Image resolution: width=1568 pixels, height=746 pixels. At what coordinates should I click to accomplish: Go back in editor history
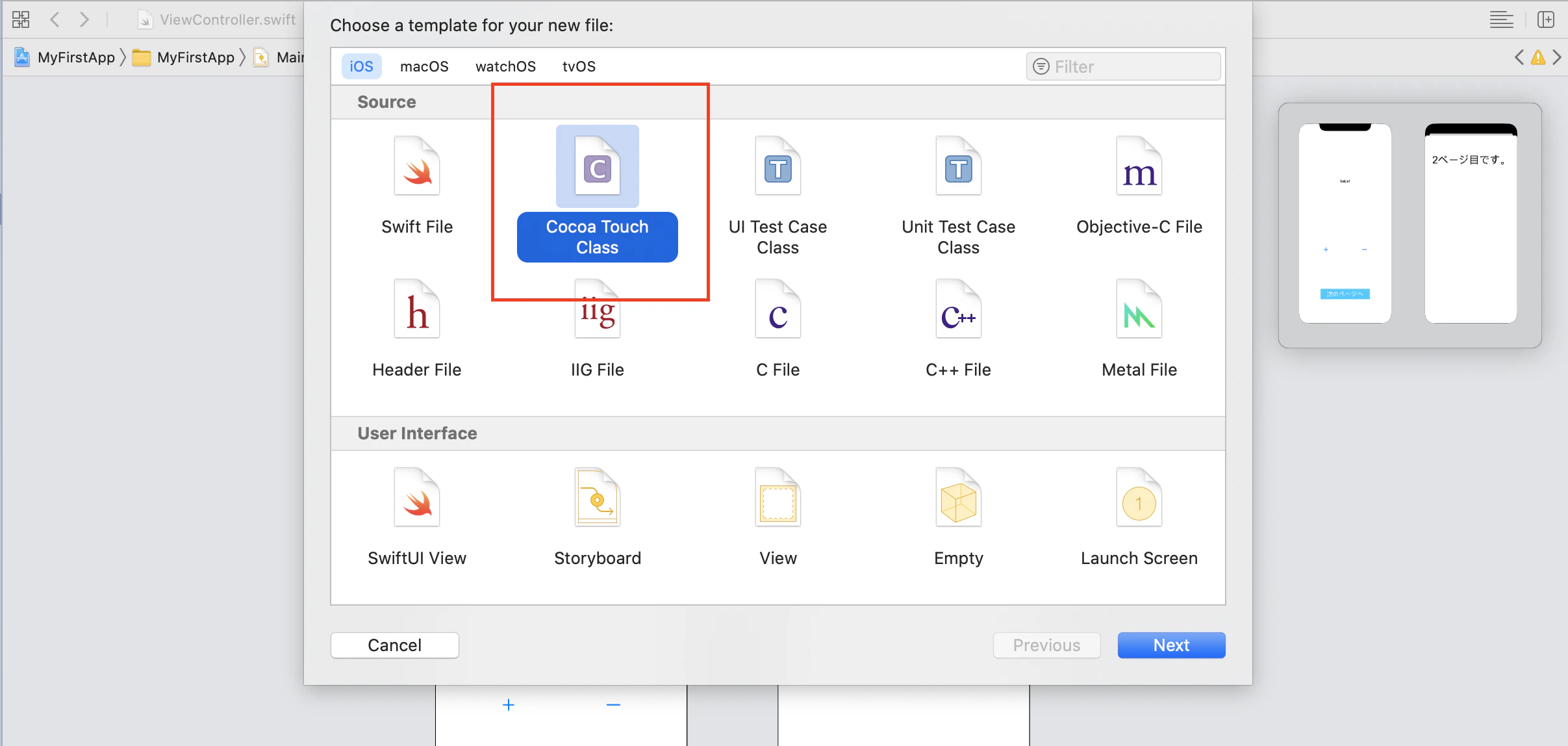pos(55,19)
